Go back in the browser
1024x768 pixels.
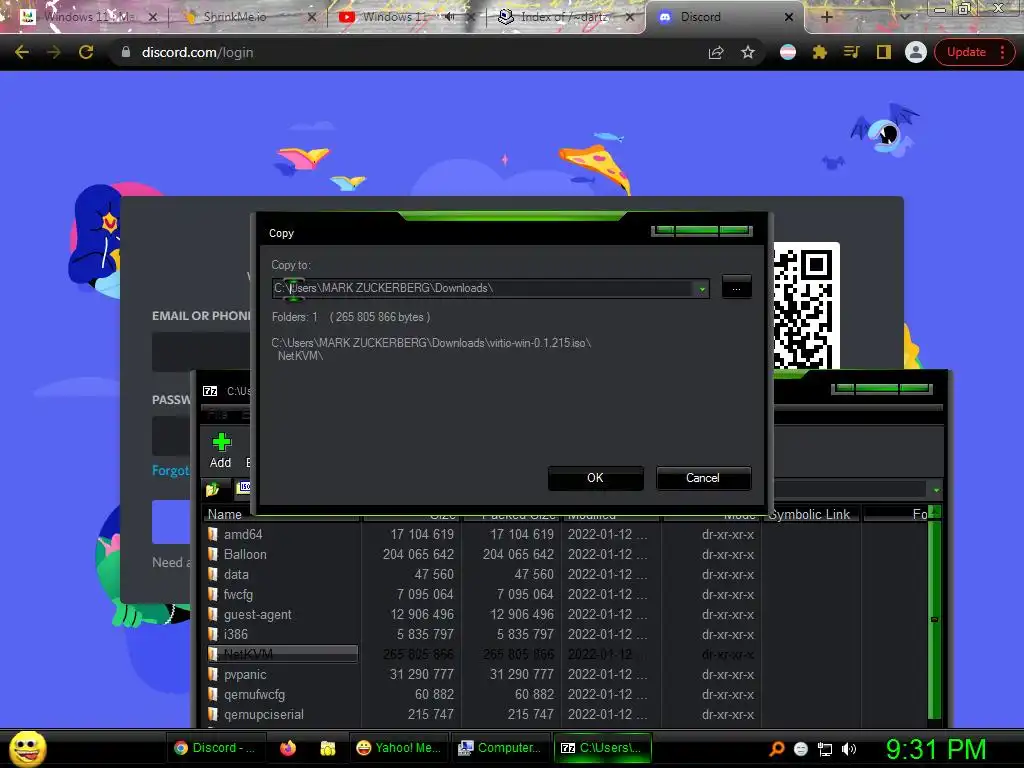coord(22,52)
